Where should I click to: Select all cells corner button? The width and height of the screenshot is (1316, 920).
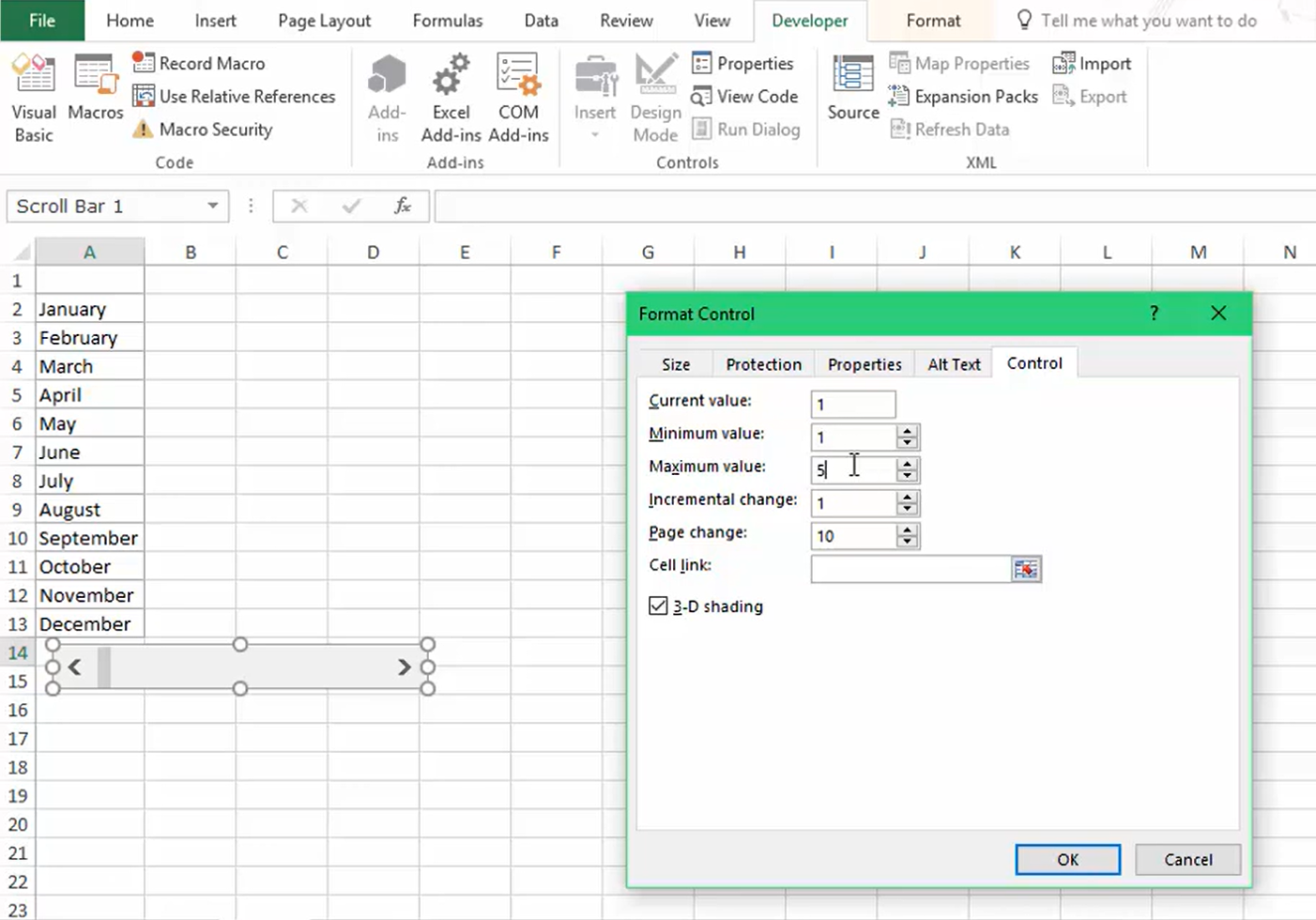click(21, 252)
